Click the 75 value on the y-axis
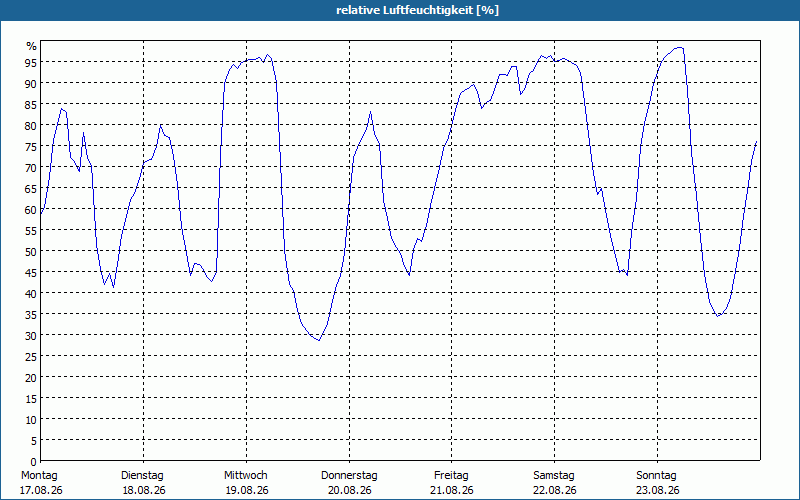The height and width of the screenshot is (500, 800). (x=31, y=147)
